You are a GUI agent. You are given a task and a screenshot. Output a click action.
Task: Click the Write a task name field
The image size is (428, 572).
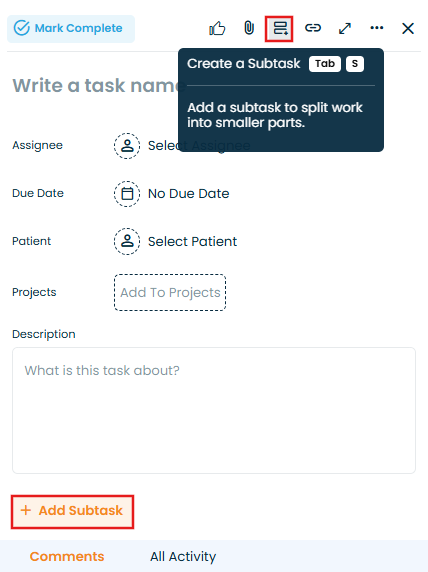click(x=99, y=86)
